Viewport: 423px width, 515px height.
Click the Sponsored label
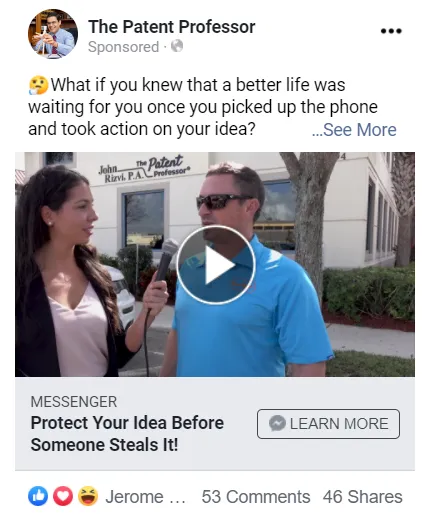[123, 47]
